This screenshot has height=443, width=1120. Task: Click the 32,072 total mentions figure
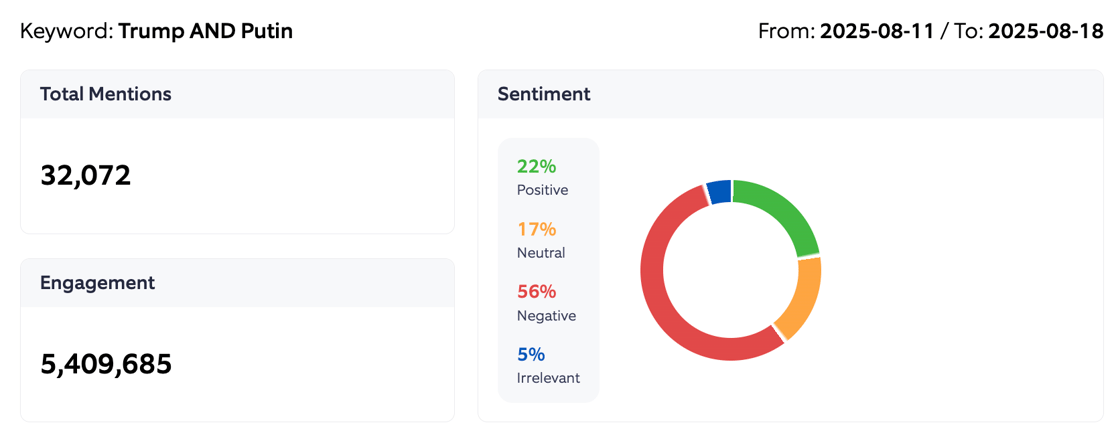(x=86, y=176)
